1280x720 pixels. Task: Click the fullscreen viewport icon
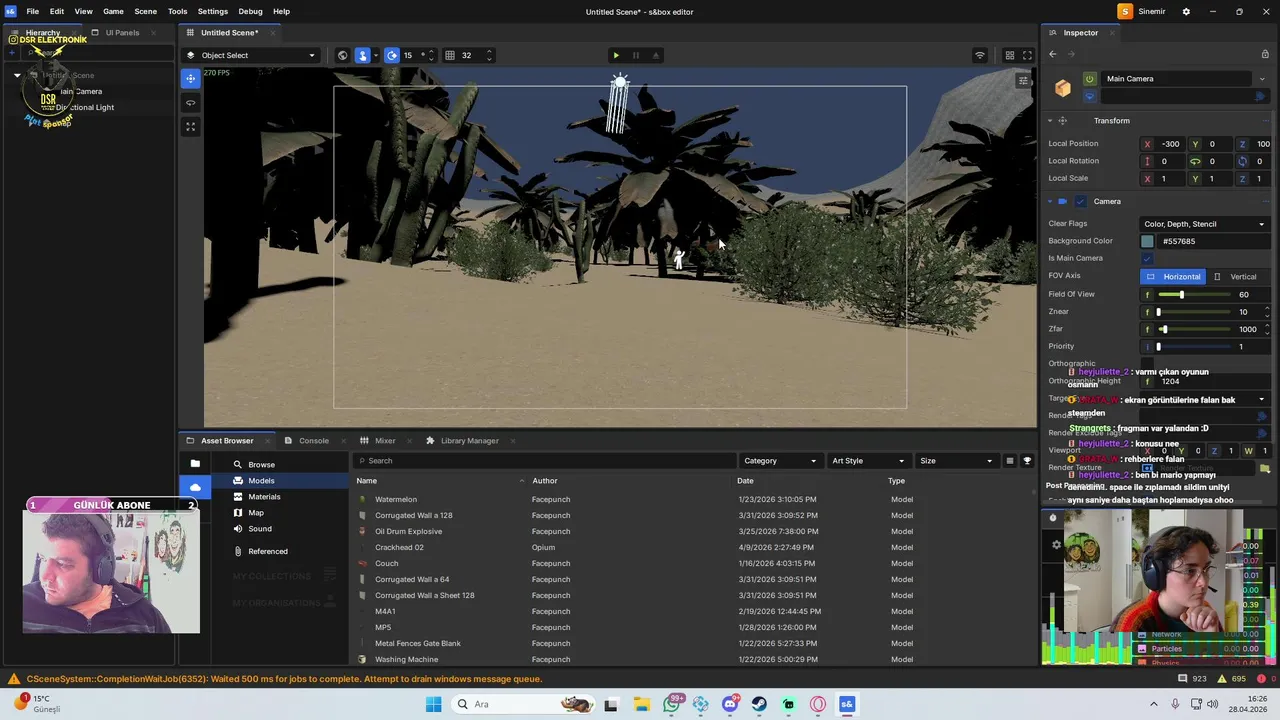pyautogui.click(x=1027, y=55)
